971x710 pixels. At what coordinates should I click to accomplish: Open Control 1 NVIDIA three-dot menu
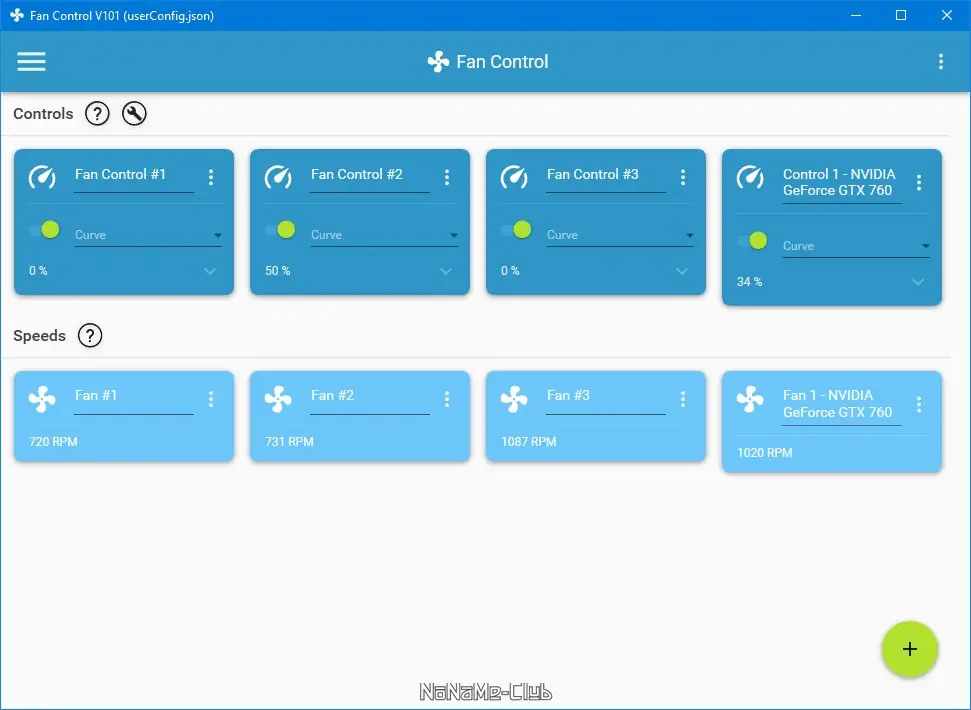[919, 182]
